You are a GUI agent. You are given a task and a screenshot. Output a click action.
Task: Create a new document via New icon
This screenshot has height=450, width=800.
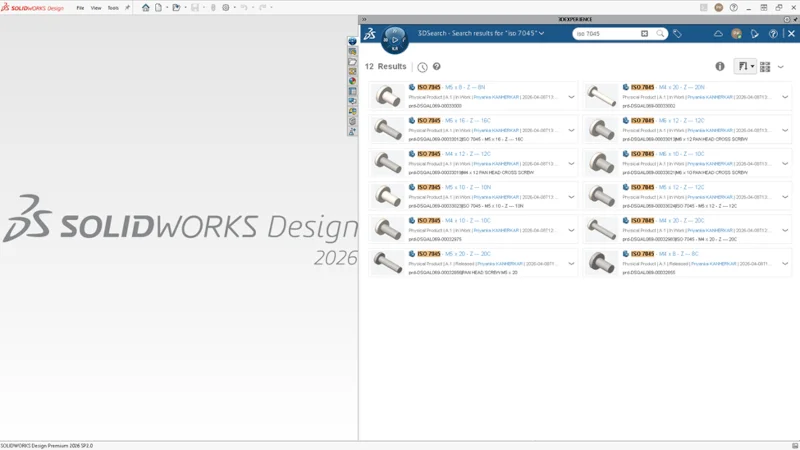coord(158,8)
